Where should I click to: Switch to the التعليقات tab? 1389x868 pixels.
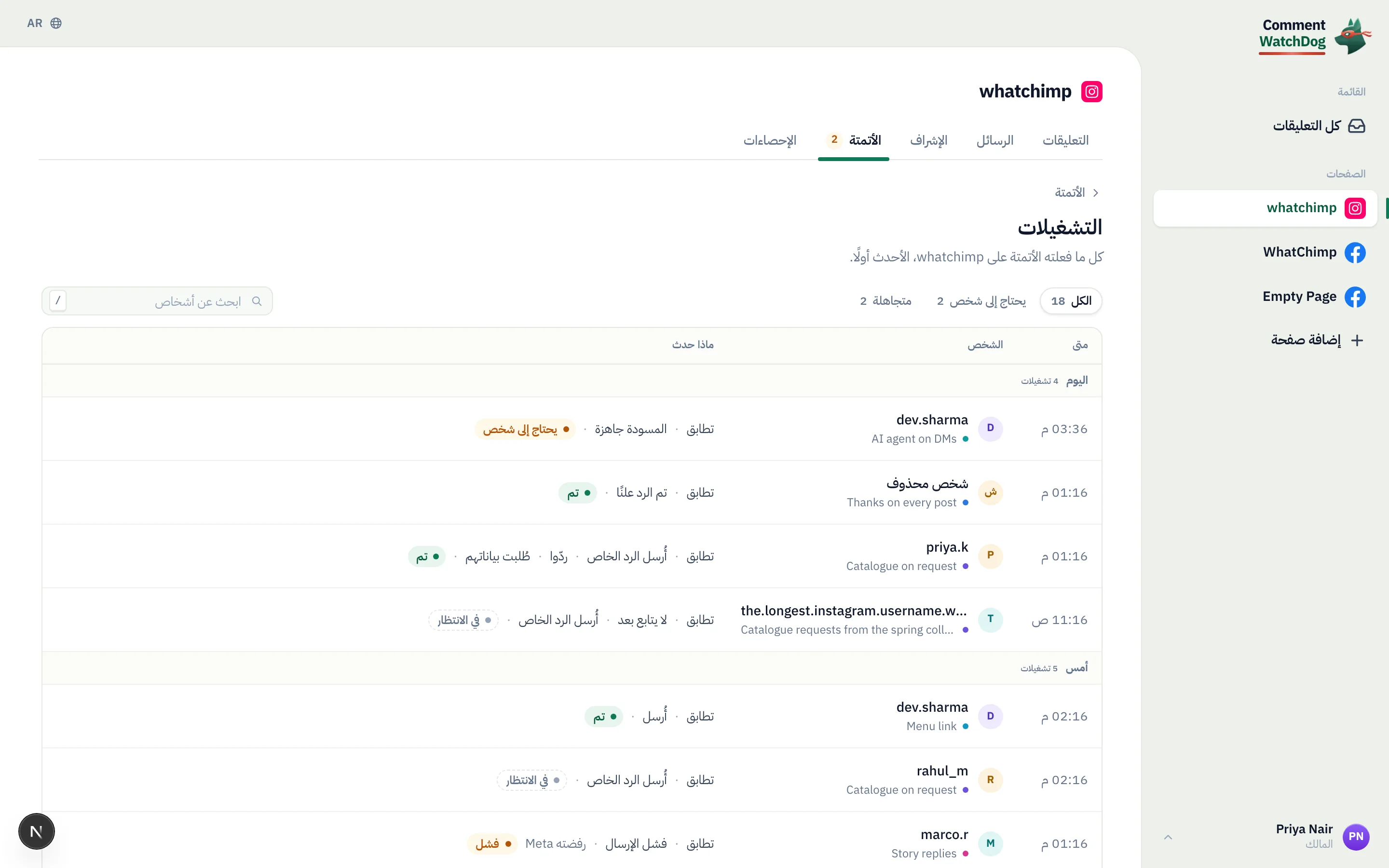pyautogui.click(x=1065, y=140)
